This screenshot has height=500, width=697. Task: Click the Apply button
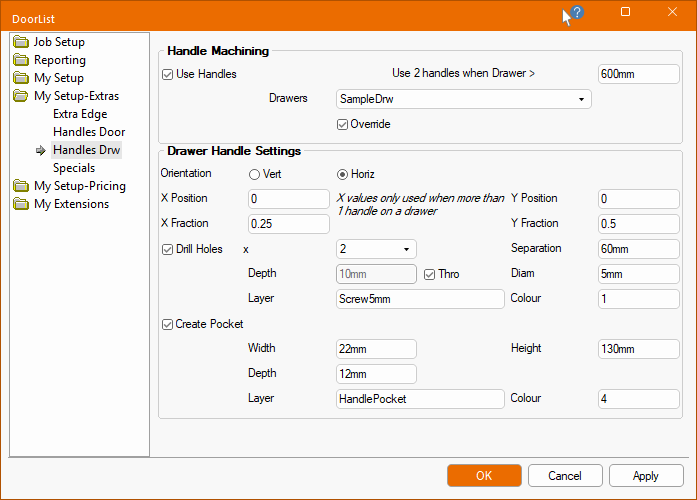click(645, 476)
